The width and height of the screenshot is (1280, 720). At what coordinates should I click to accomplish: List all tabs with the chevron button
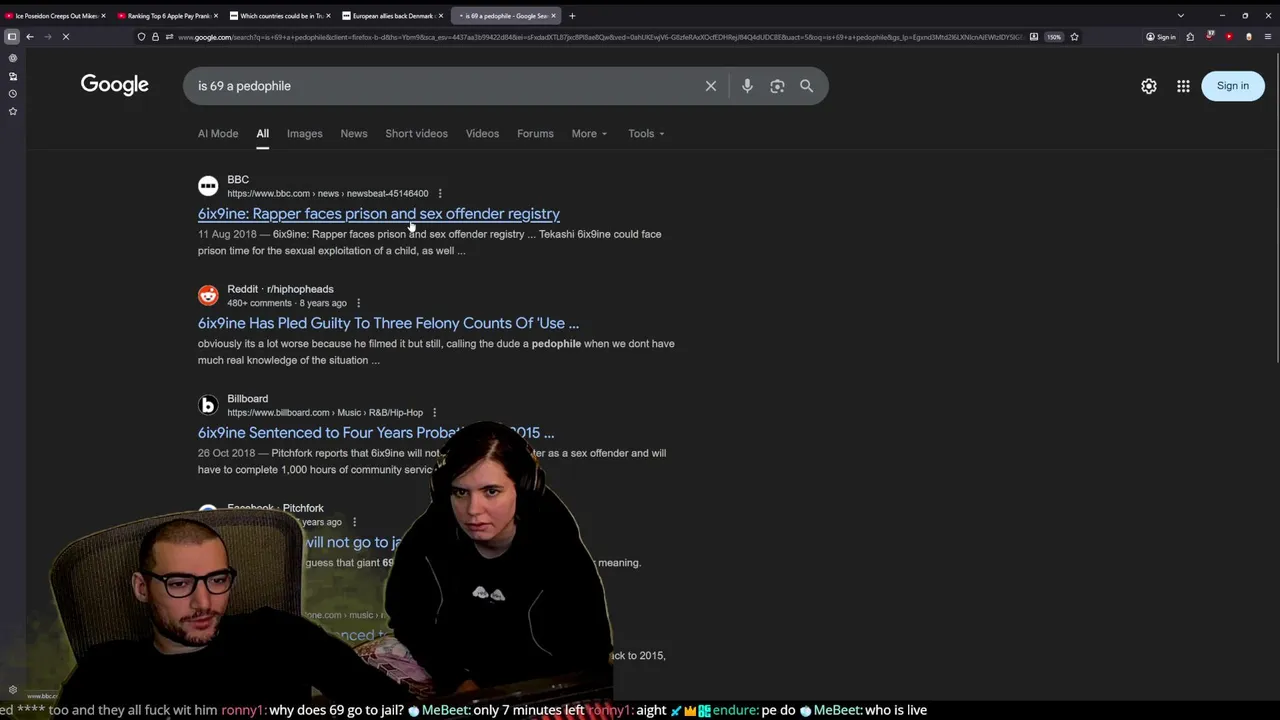(x=1181, y=16)
